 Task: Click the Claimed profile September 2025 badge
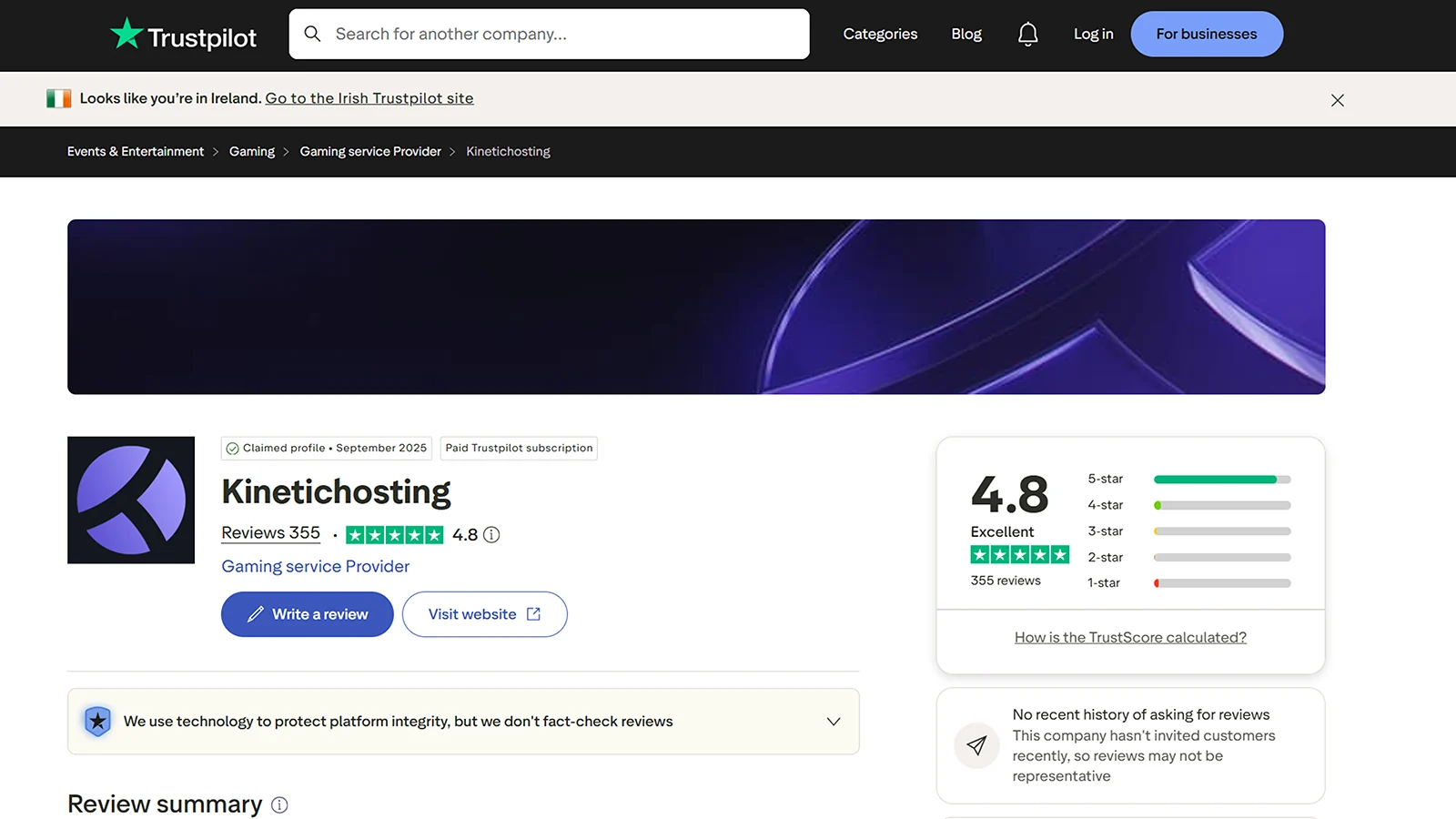pyautogui.click(x=327, y=449)
